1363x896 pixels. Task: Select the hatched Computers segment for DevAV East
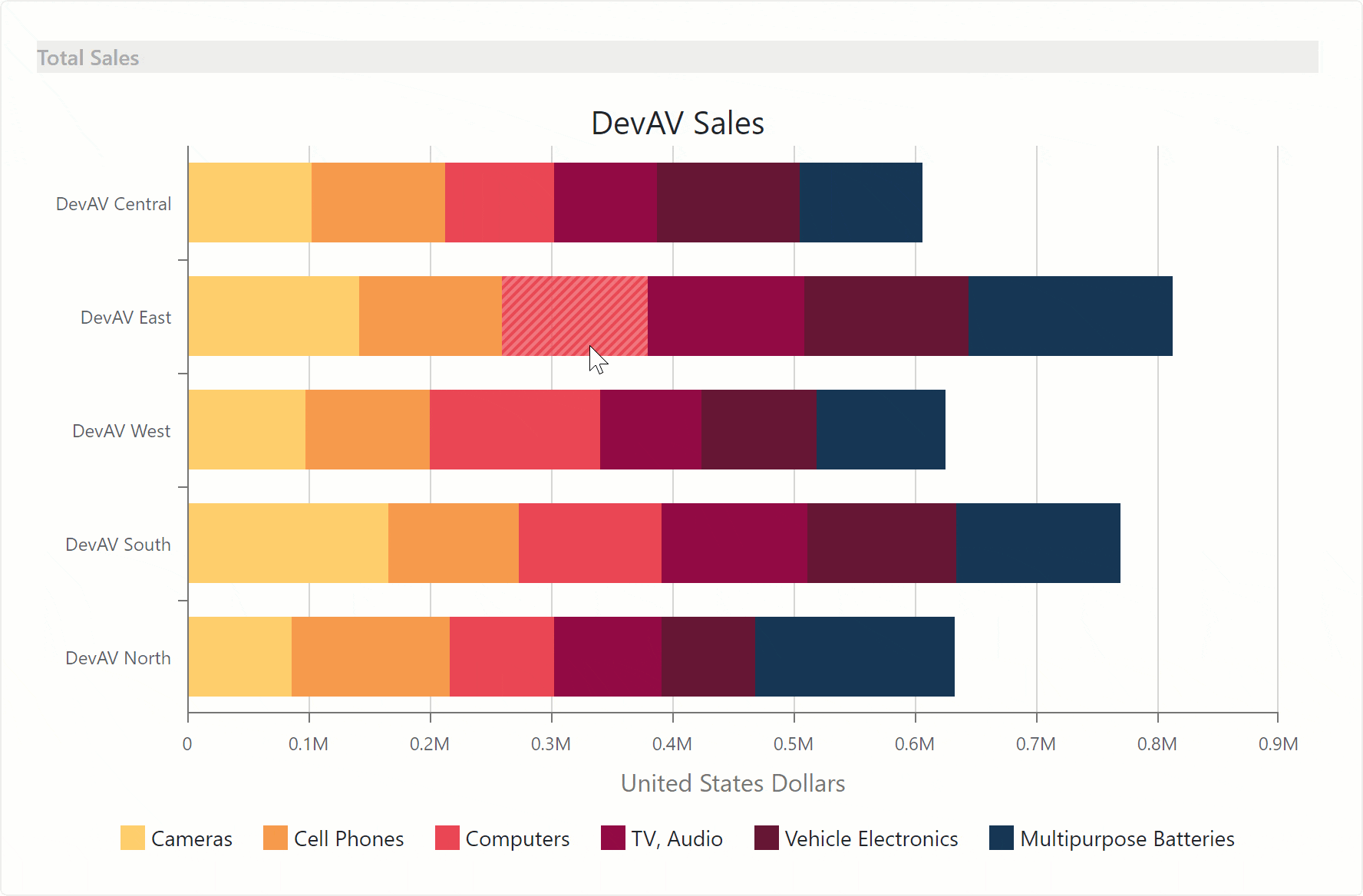575,315
